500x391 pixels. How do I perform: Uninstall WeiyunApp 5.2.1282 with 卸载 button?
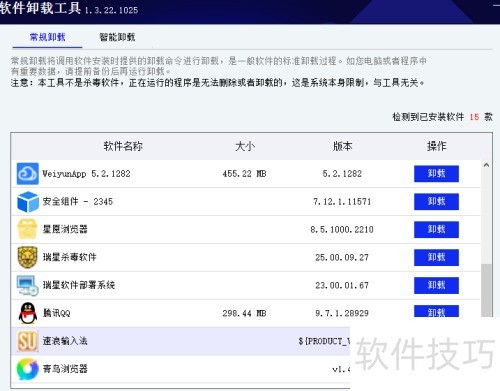point(436,174)
